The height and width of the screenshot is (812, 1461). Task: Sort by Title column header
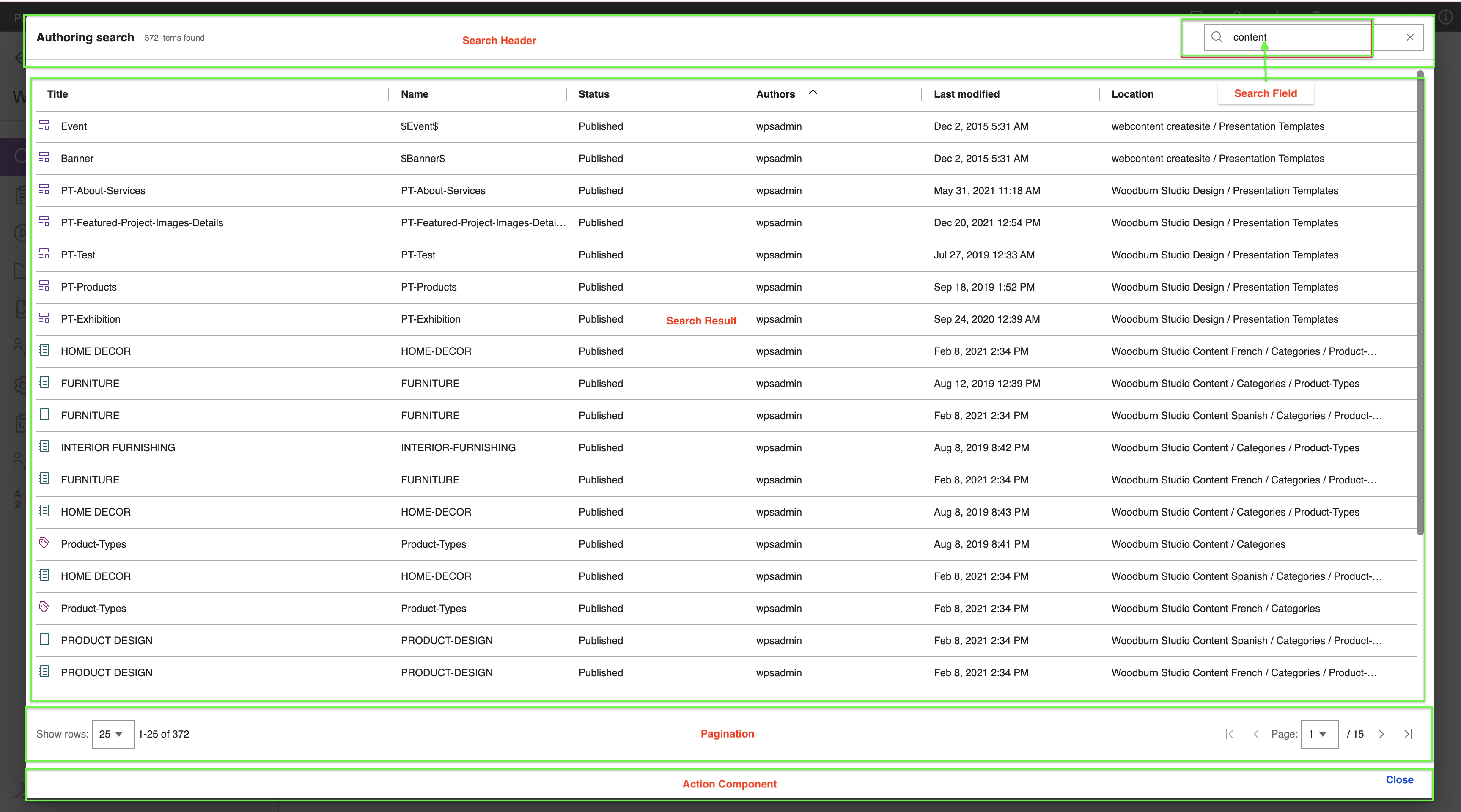(x=58, y=94)
